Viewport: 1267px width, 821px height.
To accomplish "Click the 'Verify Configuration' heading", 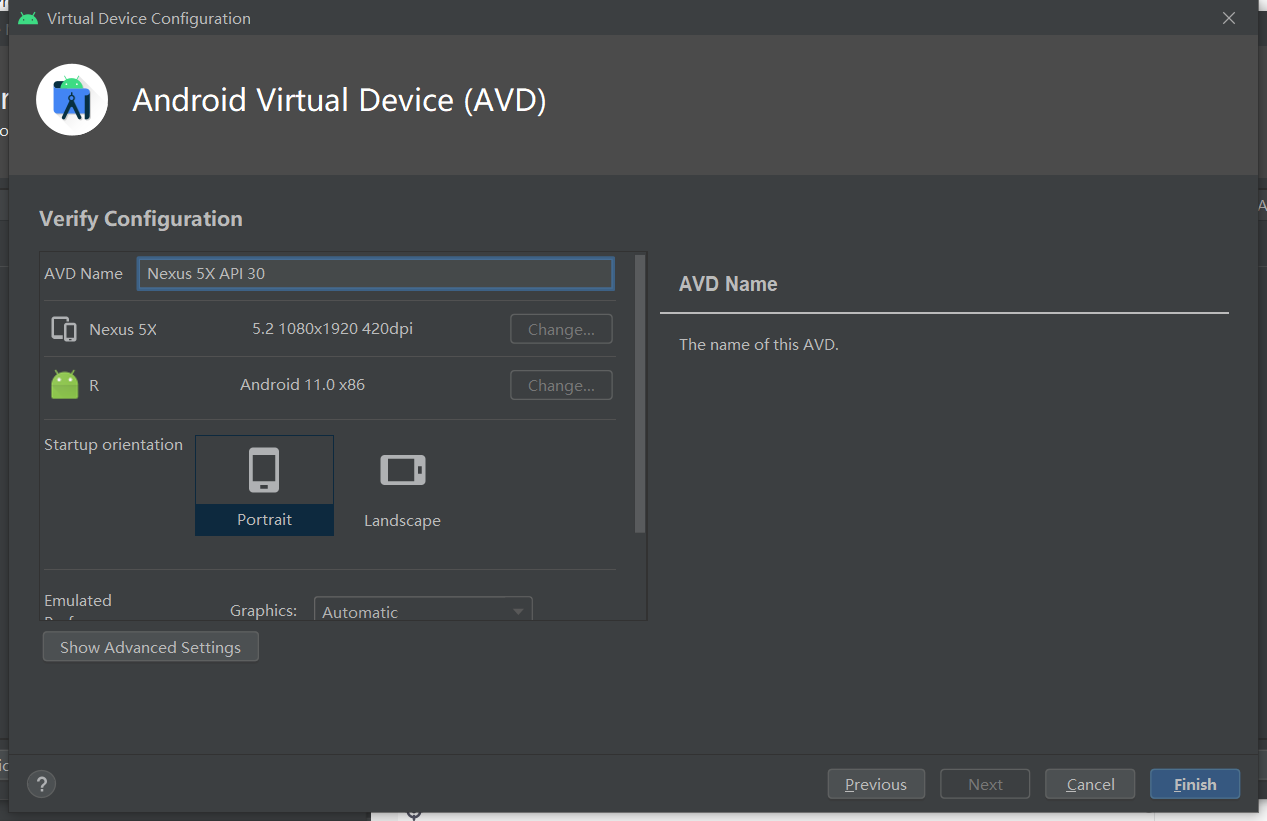I will [x=141, y=219].
